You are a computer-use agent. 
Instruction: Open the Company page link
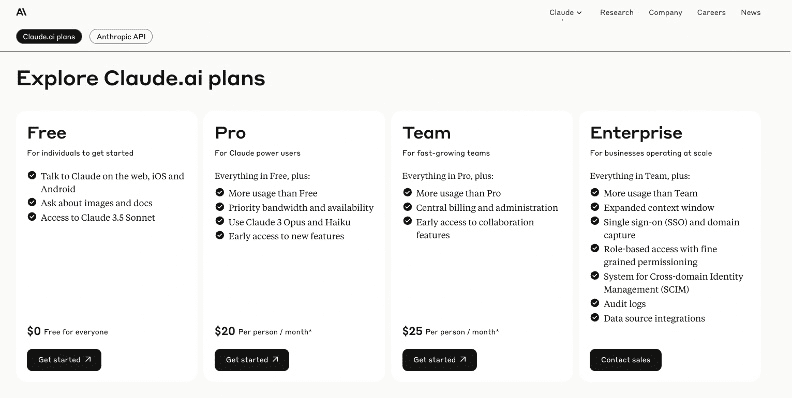tap(665, 13)
